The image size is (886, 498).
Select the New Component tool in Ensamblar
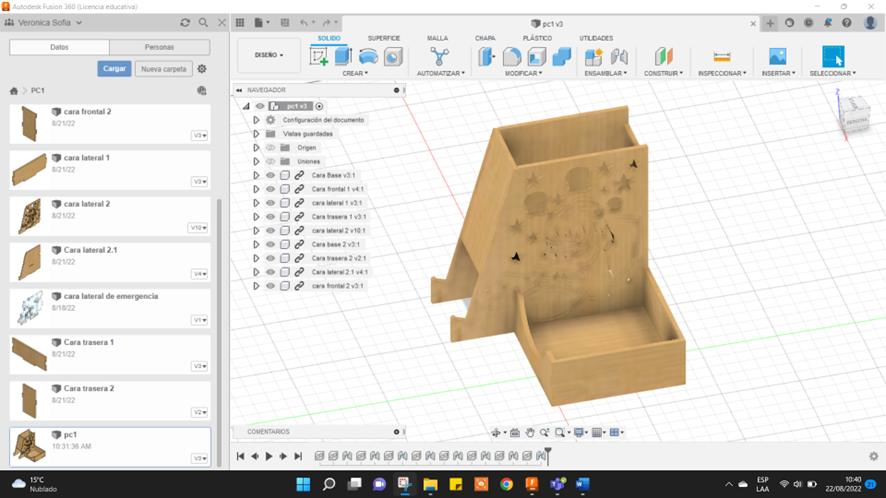pyautogui.click(x=593, y=57)
